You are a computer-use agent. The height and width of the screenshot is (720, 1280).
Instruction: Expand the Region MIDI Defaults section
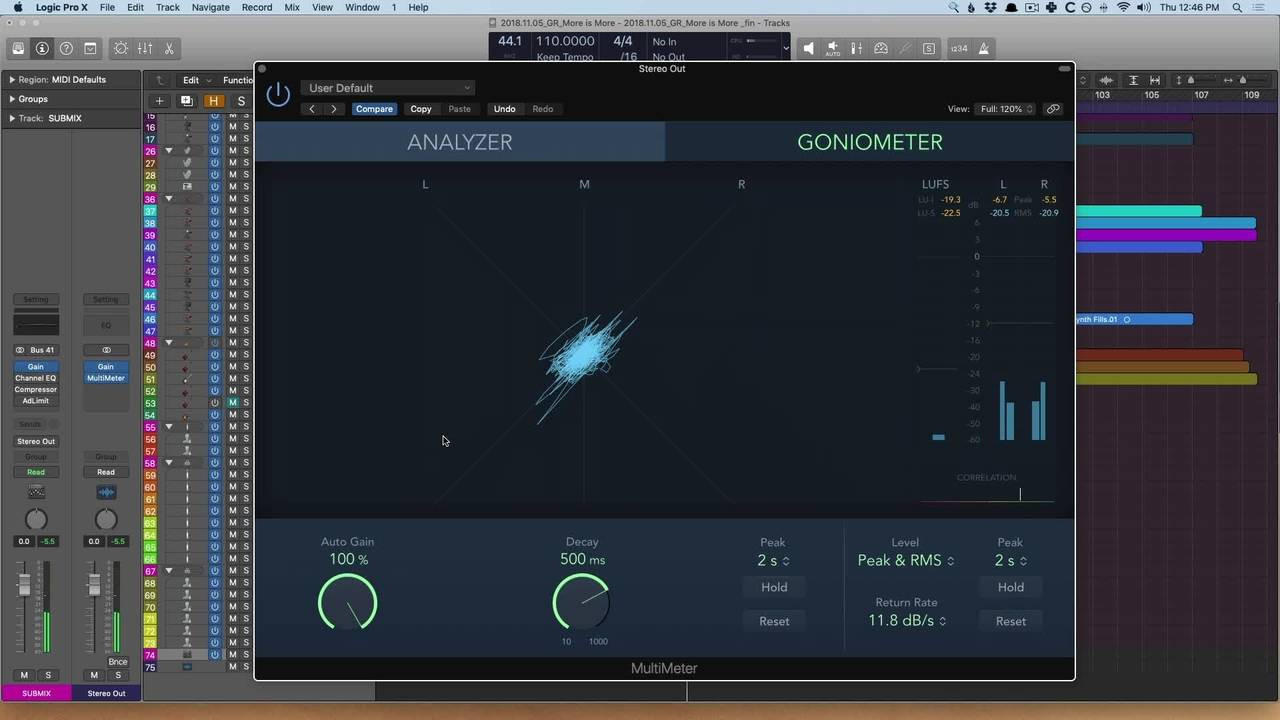(x=12, y=80)
